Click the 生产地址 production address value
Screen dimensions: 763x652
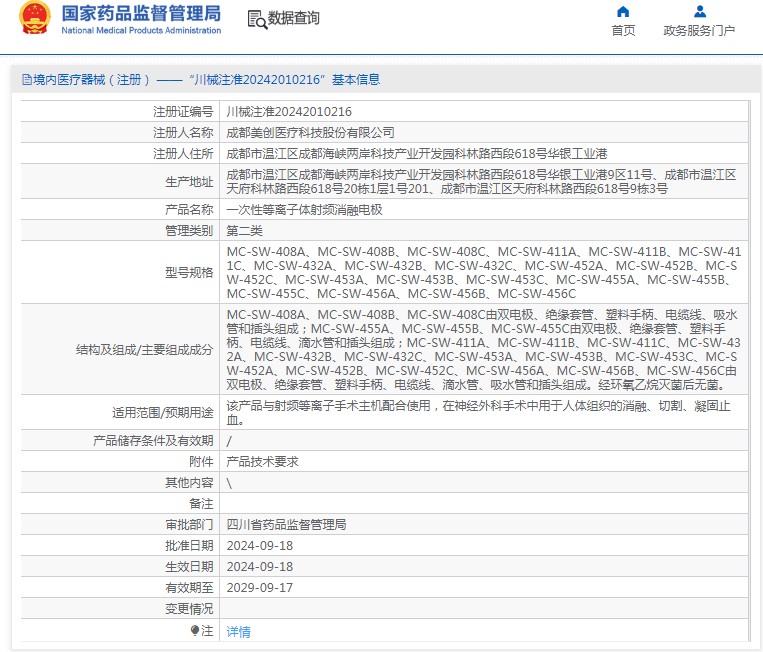click(x=481, y=181)
